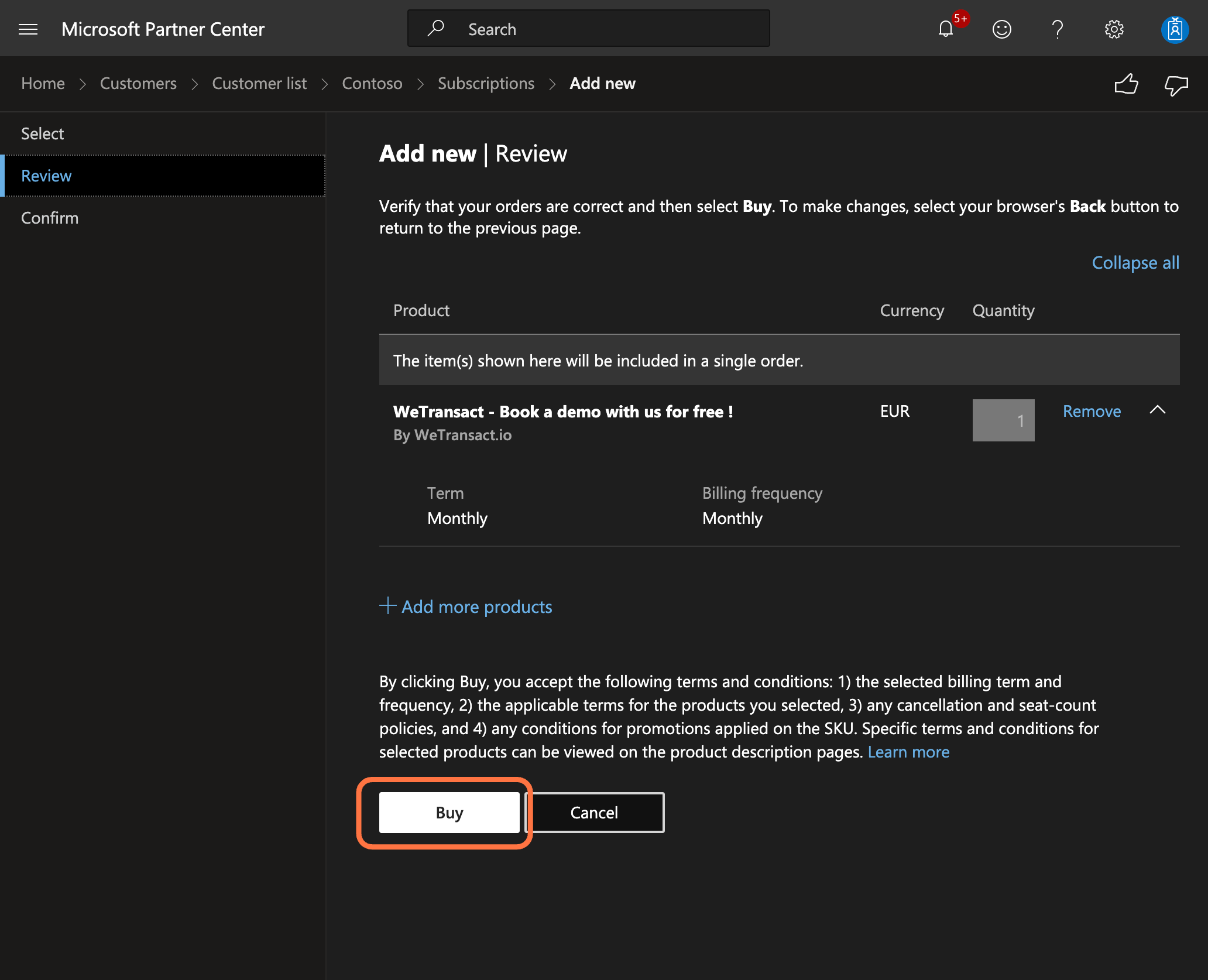This screenshot has height=980, width=1208.
Task: Click the thumbs up icon
Action: point(1126,84)
